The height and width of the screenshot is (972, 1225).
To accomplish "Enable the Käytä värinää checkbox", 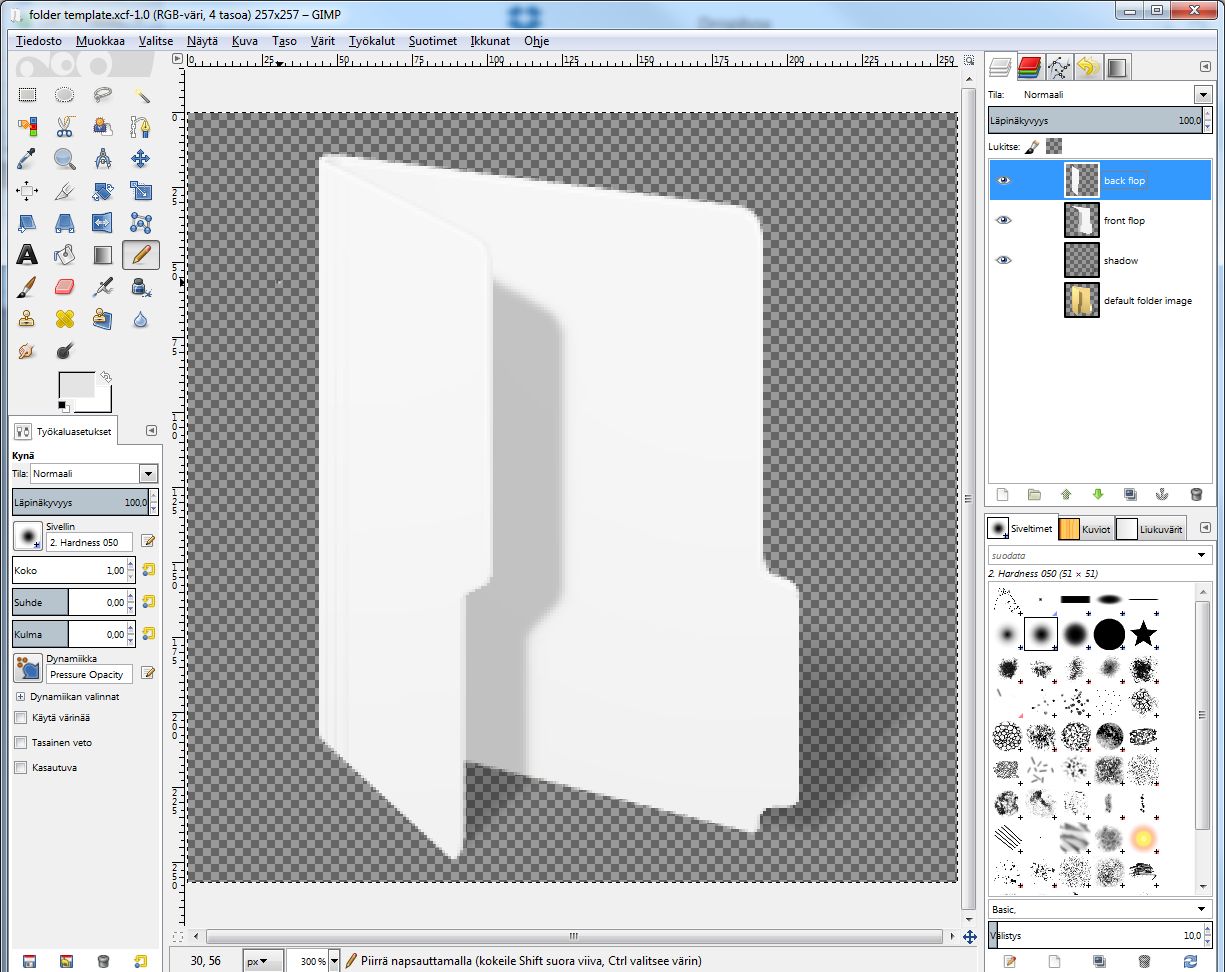I will [x=20, y=717].
